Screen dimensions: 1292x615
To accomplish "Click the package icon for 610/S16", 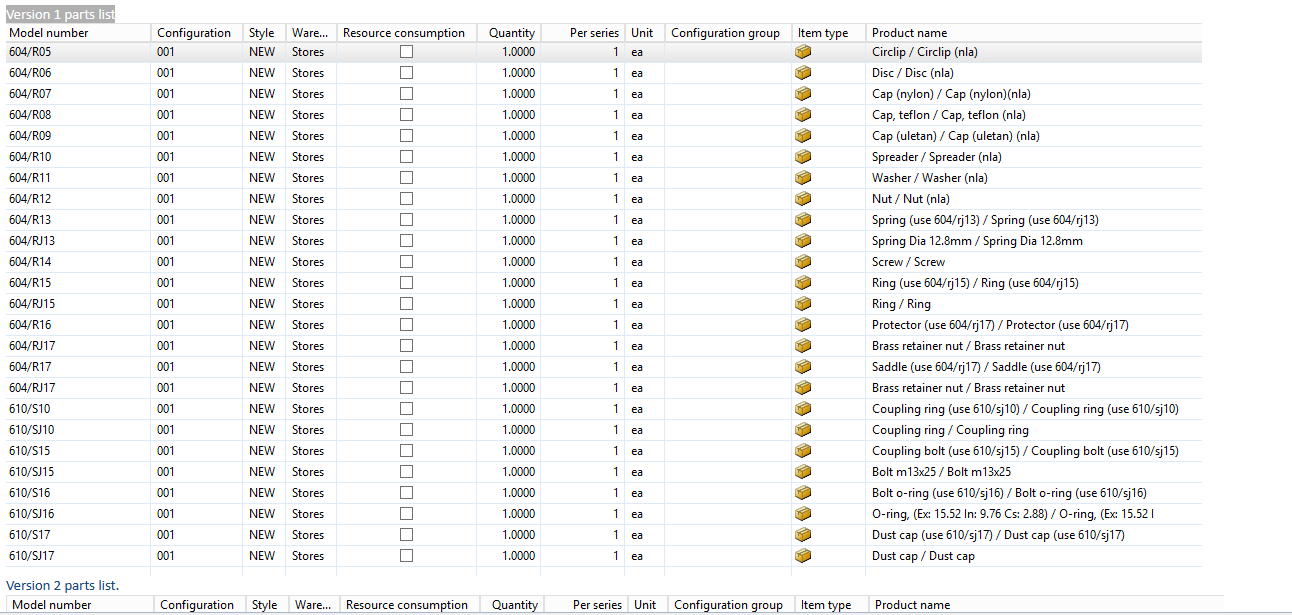I will pyautogui.click(x=803, y=492).
